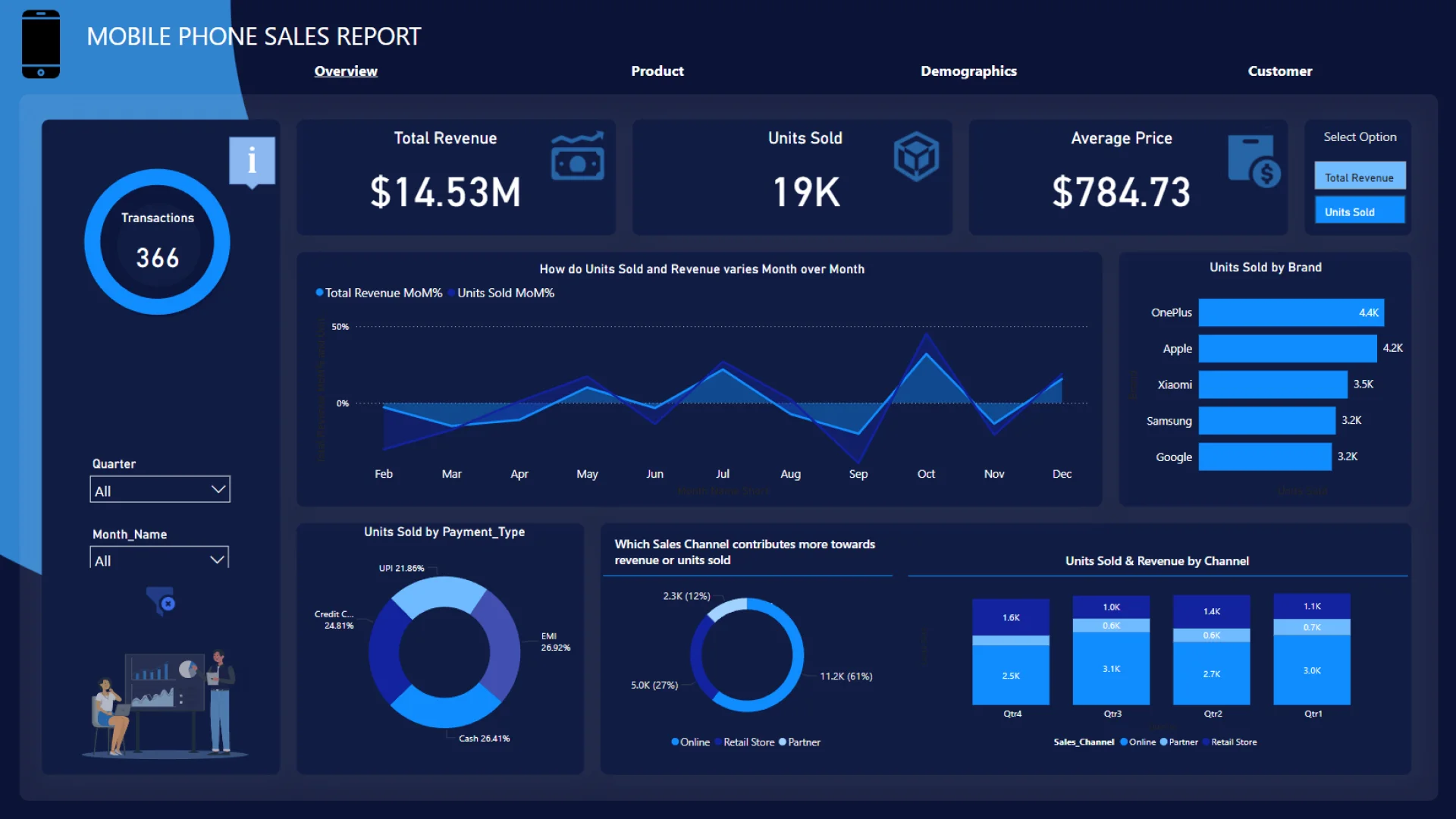Switch to the Demographics tab
Screen dimensions: 1456x819
[x=968, y=71]
